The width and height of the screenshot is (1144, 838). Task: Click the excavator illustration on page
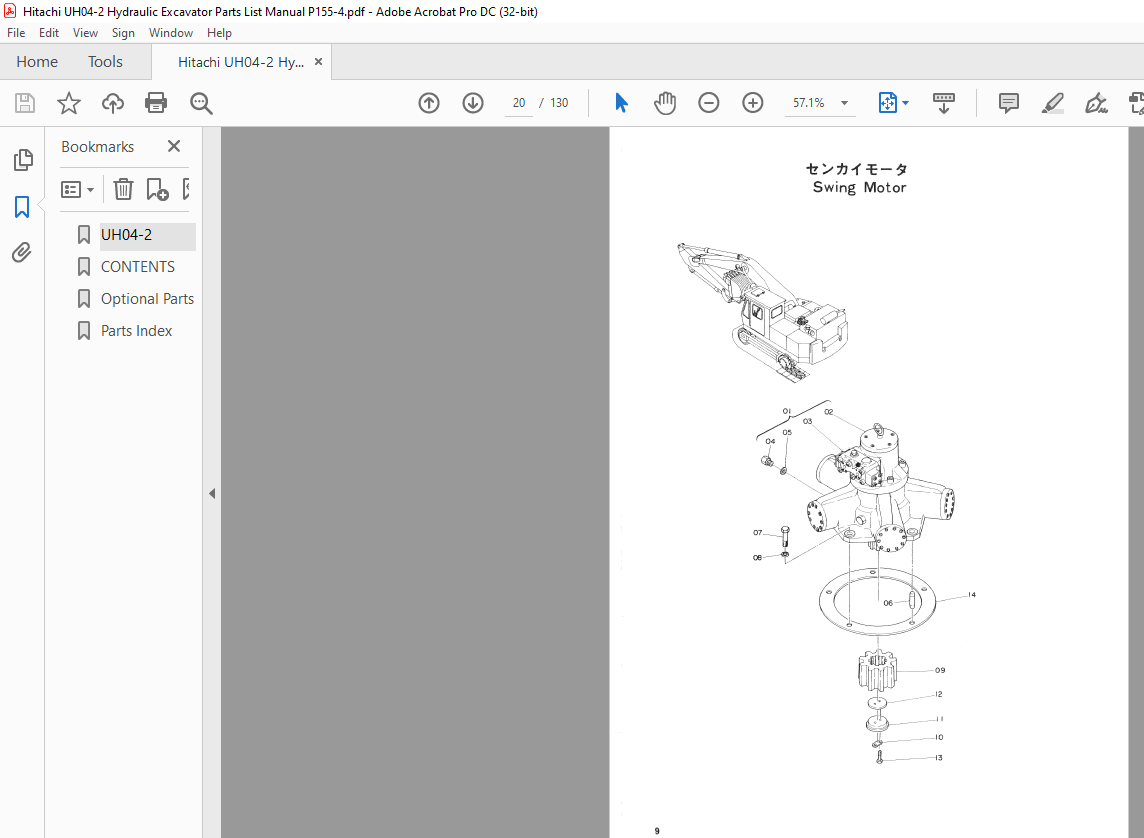click(762, 312)
